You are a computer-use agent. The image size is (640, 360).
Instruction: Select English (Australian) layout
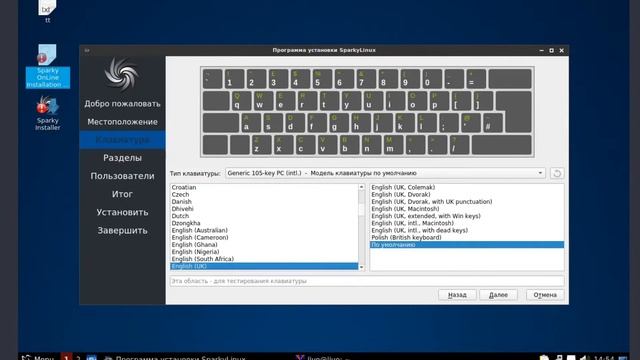click(x=264, y=230)
